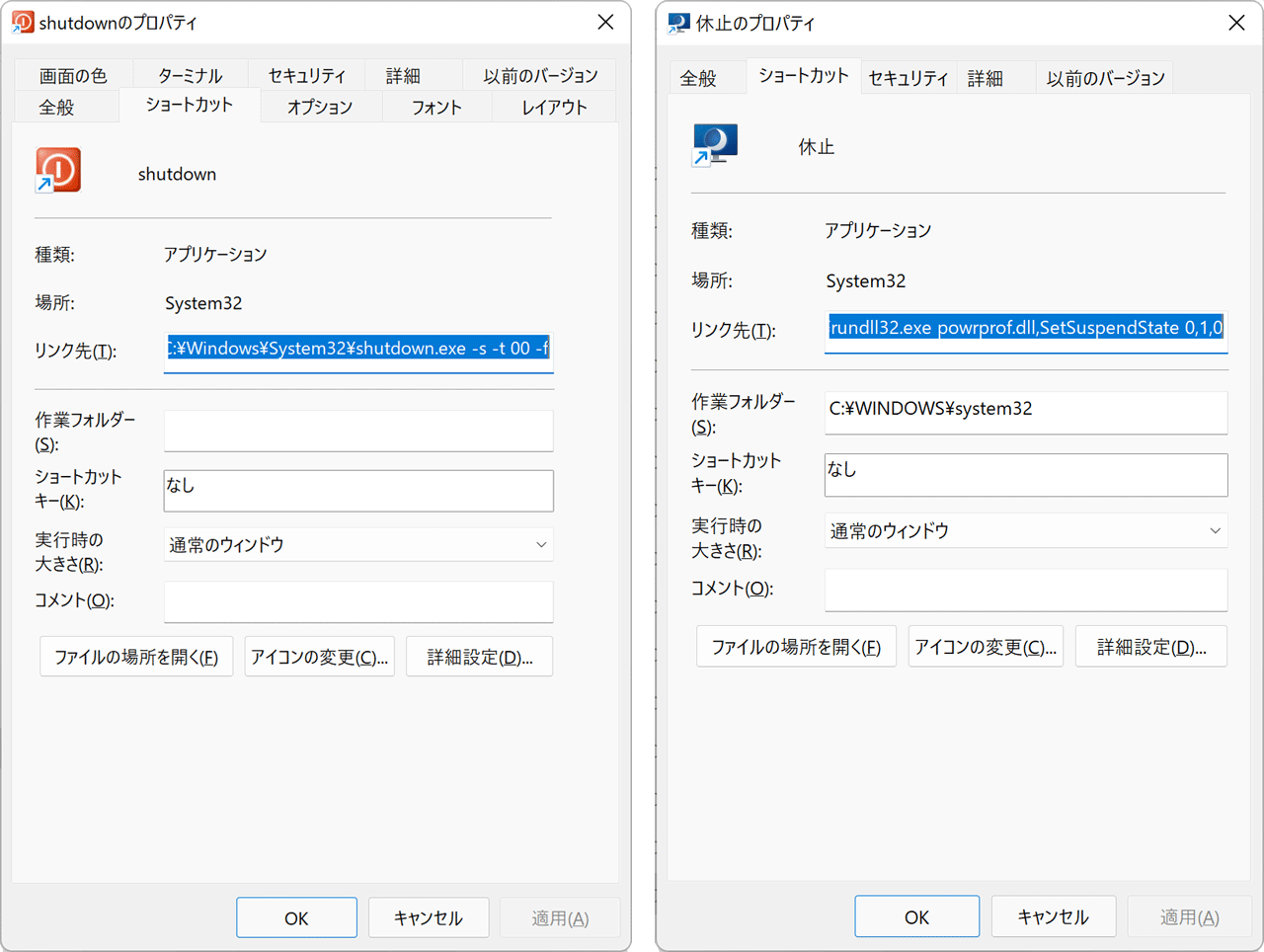Open 詳細設定 in 休止 properties
Viewport: 1264px width, 952px height.
[1151, 647]
